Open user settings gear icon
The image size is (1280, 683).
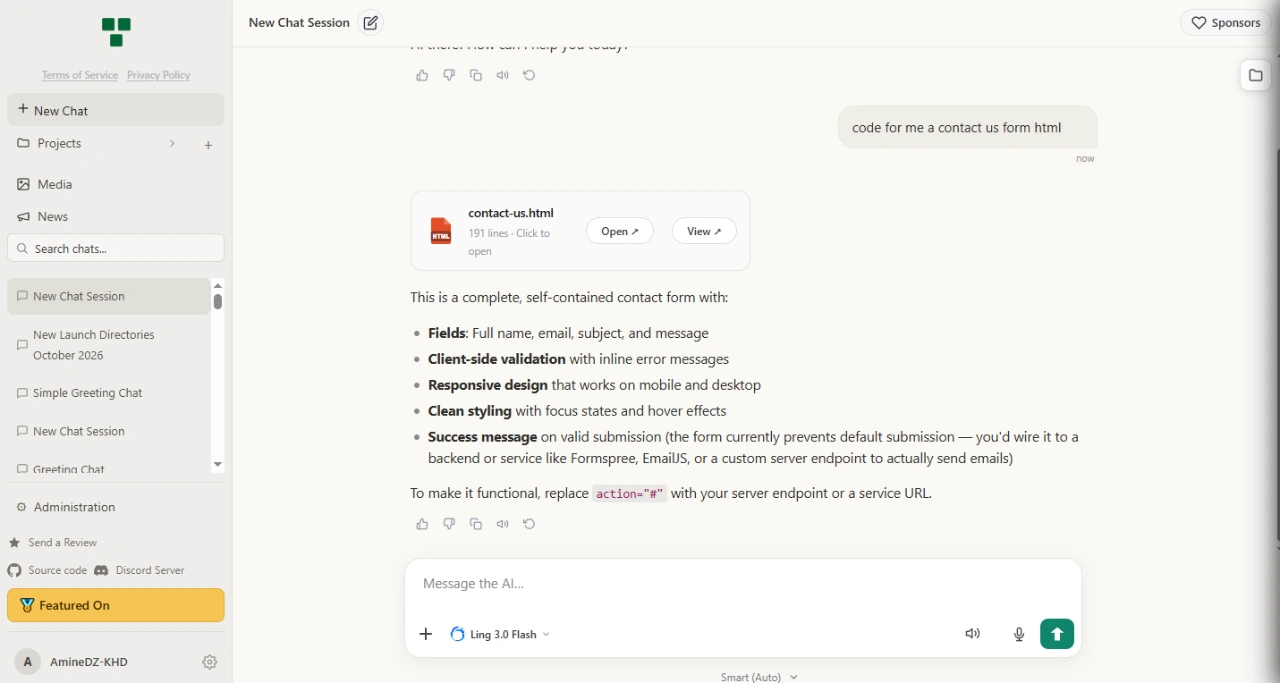pyautogui.click(x=210, y=662)
